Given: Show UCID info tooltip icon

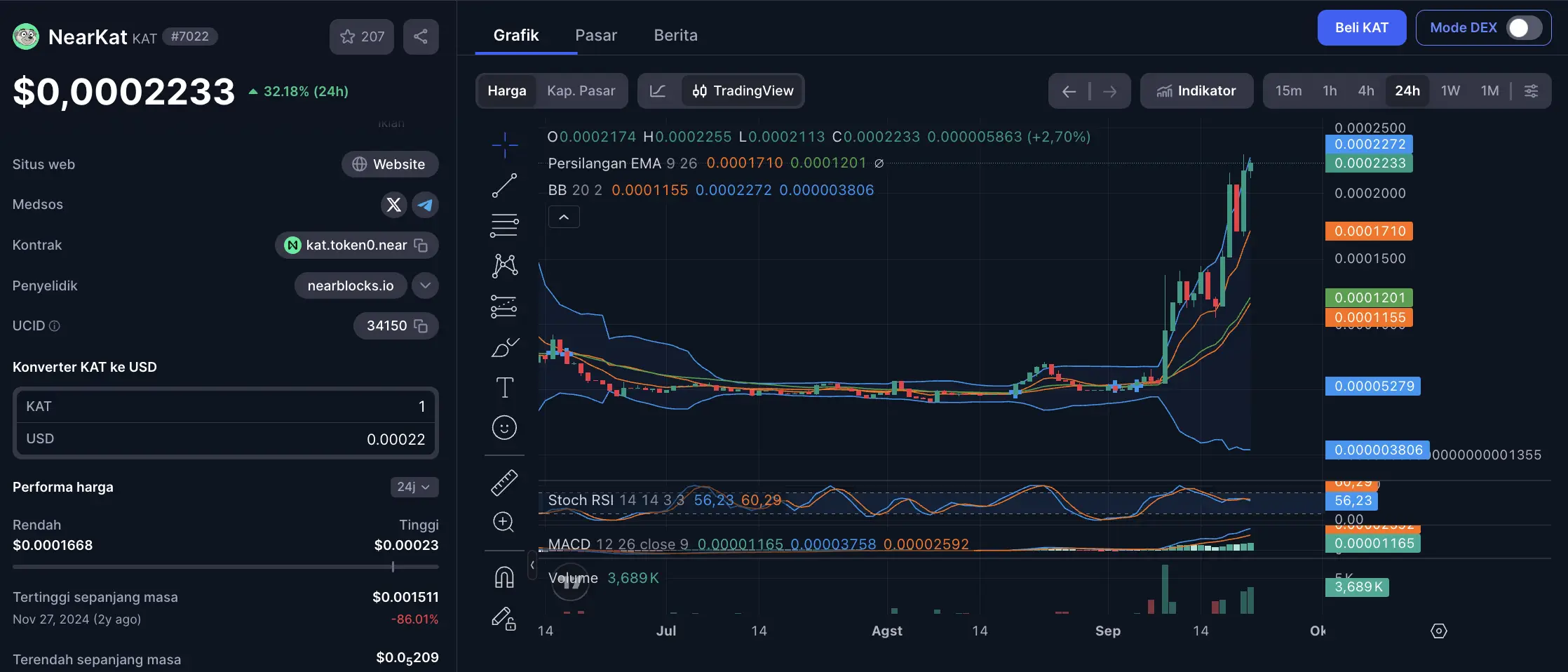Looking at the screenshot, I should click(x=55, y=326).
